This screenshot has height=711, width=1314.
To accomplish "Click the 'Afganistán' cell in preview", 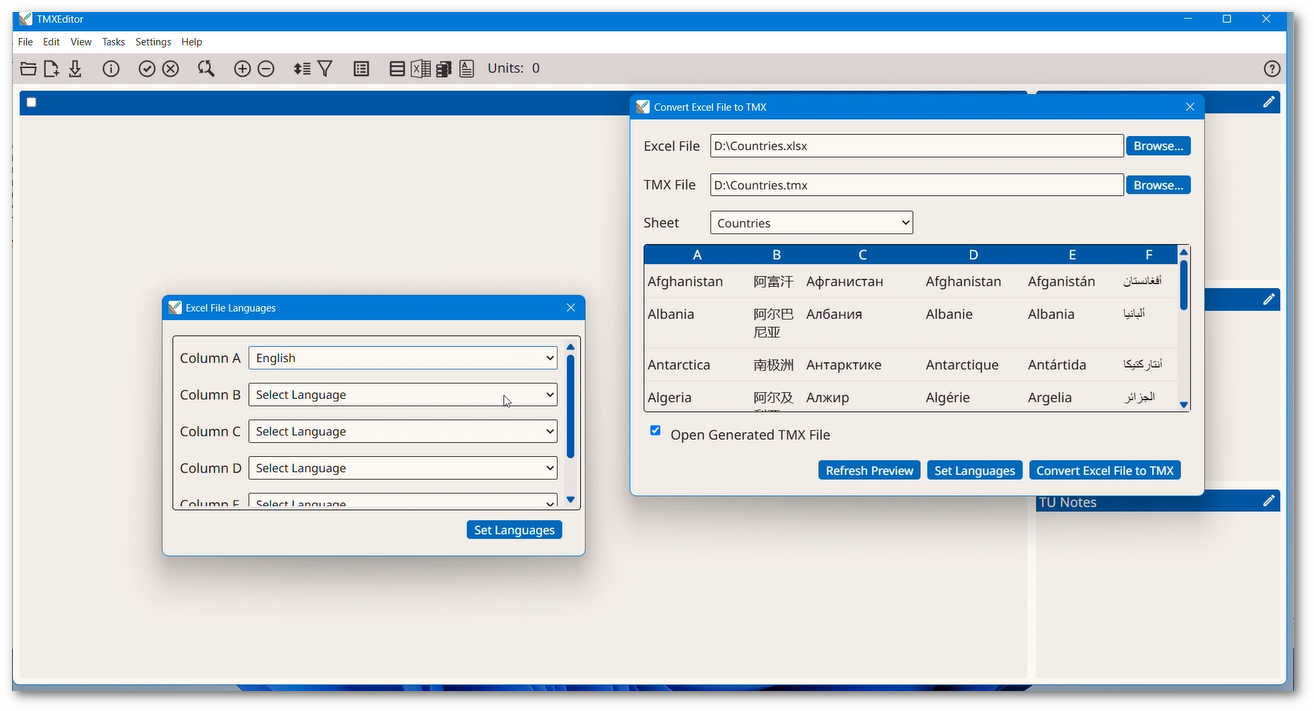I will (x=1061, y=282).
